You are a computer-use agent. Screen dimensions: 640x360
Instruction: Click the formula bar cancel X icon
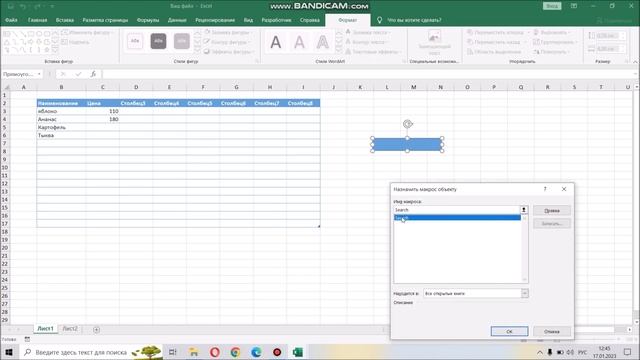[63, 74]
